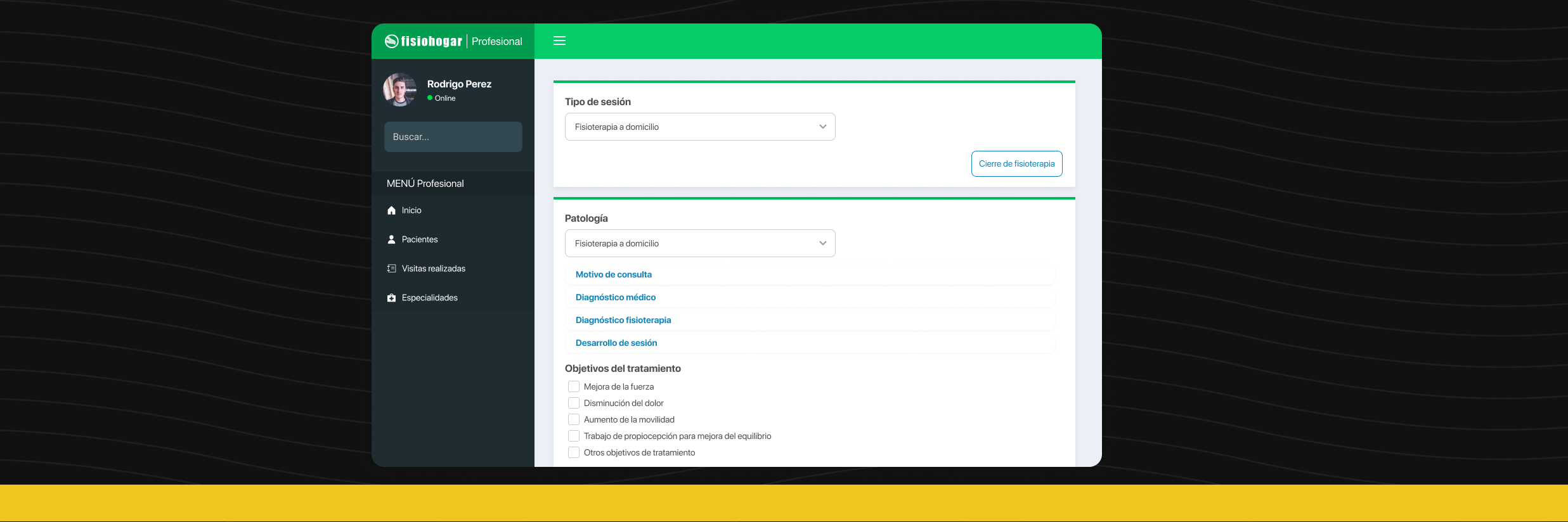Expand Diagnóstico fisioterapia section
Screen dimensions: 1568x522
pos(810,320)
